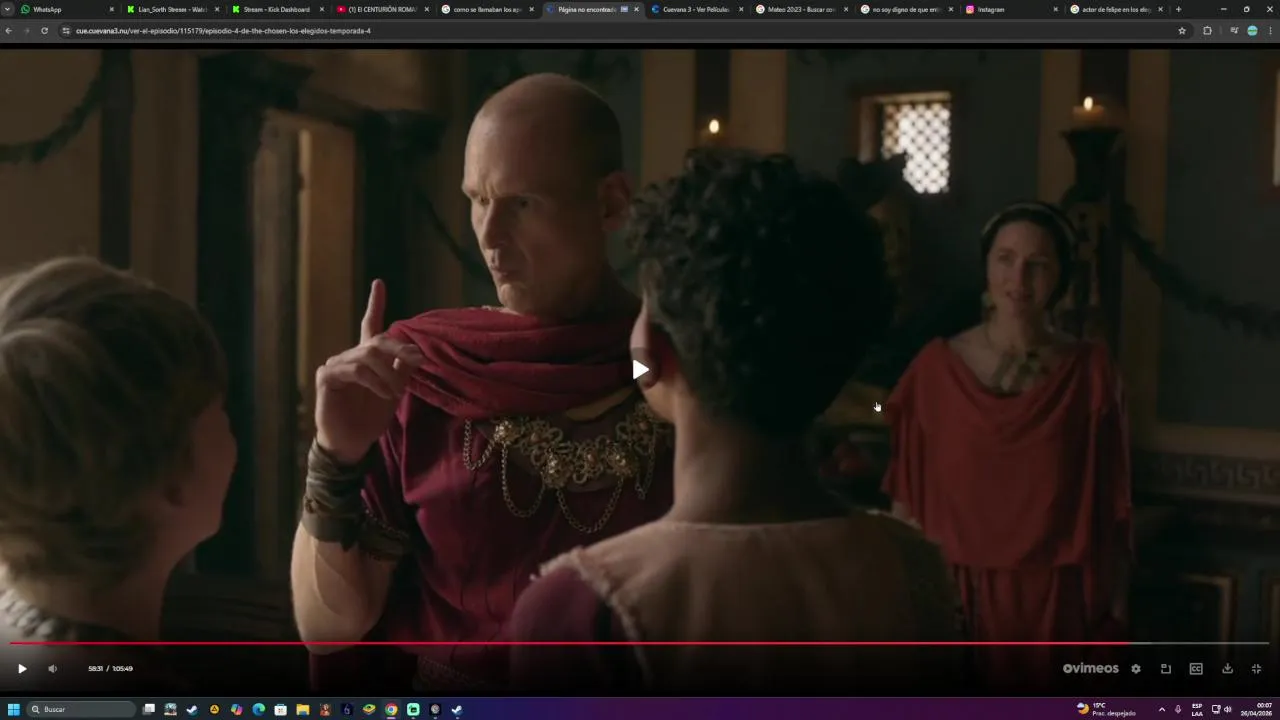Open the Windows Start menu
1280x720 pixels.
point(14,709)
